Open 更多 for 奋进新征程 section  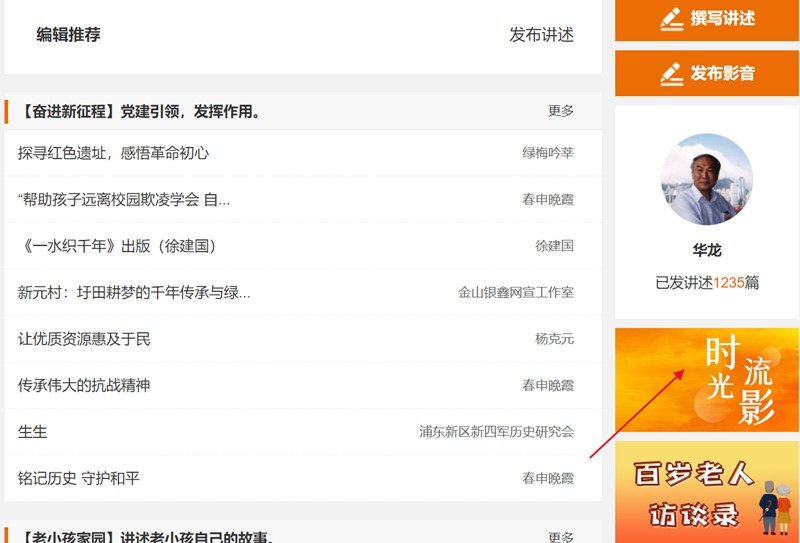pos(561,111)
